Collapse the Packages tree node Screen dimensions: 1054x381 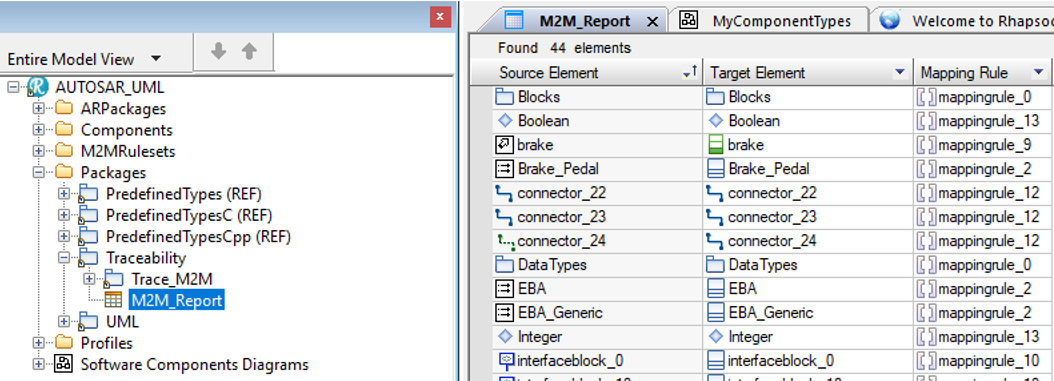(x=39, y=173)
